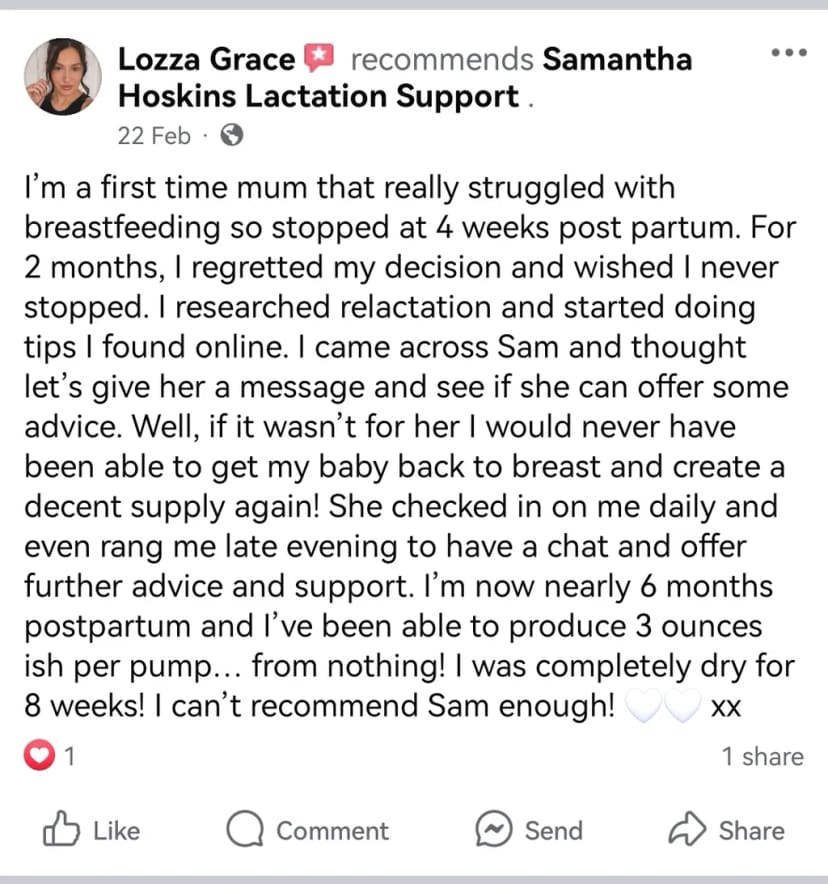This screenshot has height=884, width=828.
Task: Click the Messenger Send icon
Action: click(x=494, y=829)
